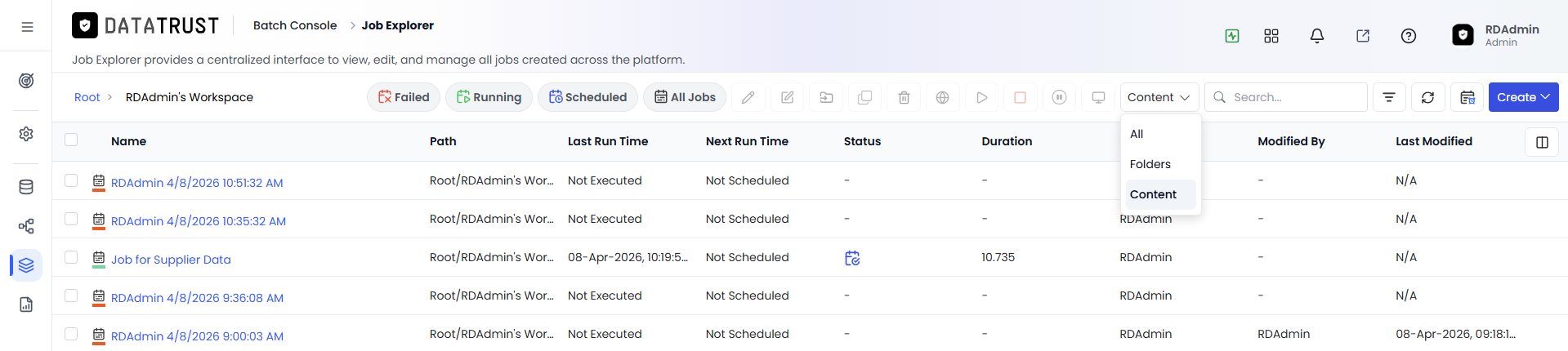1568x351 pixels.
Task: Check the box for RDAdmin 4/8/2026 10:35:32 AM
Action: pos(71,219)
